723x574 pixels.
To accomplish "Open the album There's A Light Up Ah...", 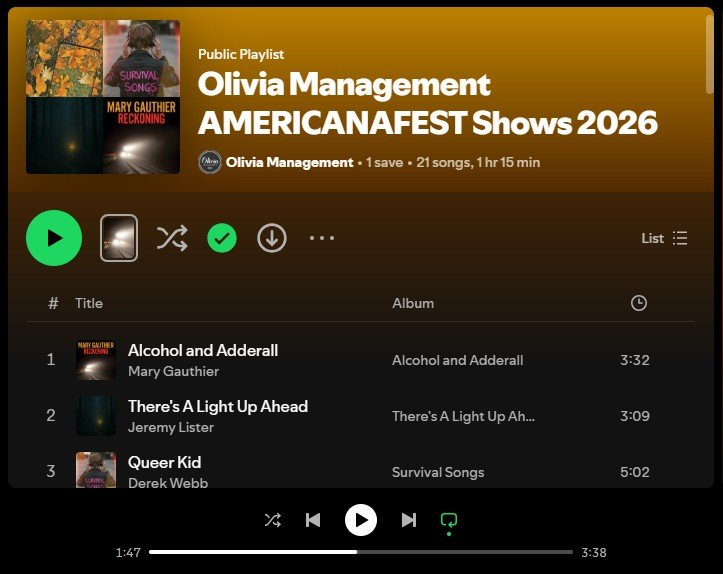I will pos(463,416).
